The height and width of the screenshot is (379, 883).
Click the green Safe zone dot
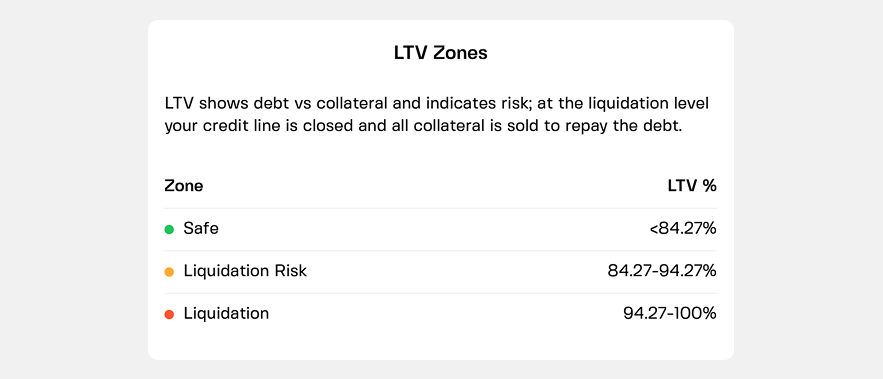(169, 229)
